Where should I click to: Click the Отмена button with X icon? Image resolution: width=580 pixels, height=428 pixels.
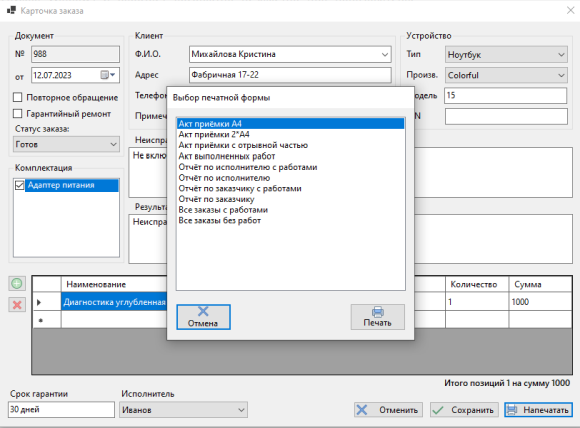[x=203, y=317]
